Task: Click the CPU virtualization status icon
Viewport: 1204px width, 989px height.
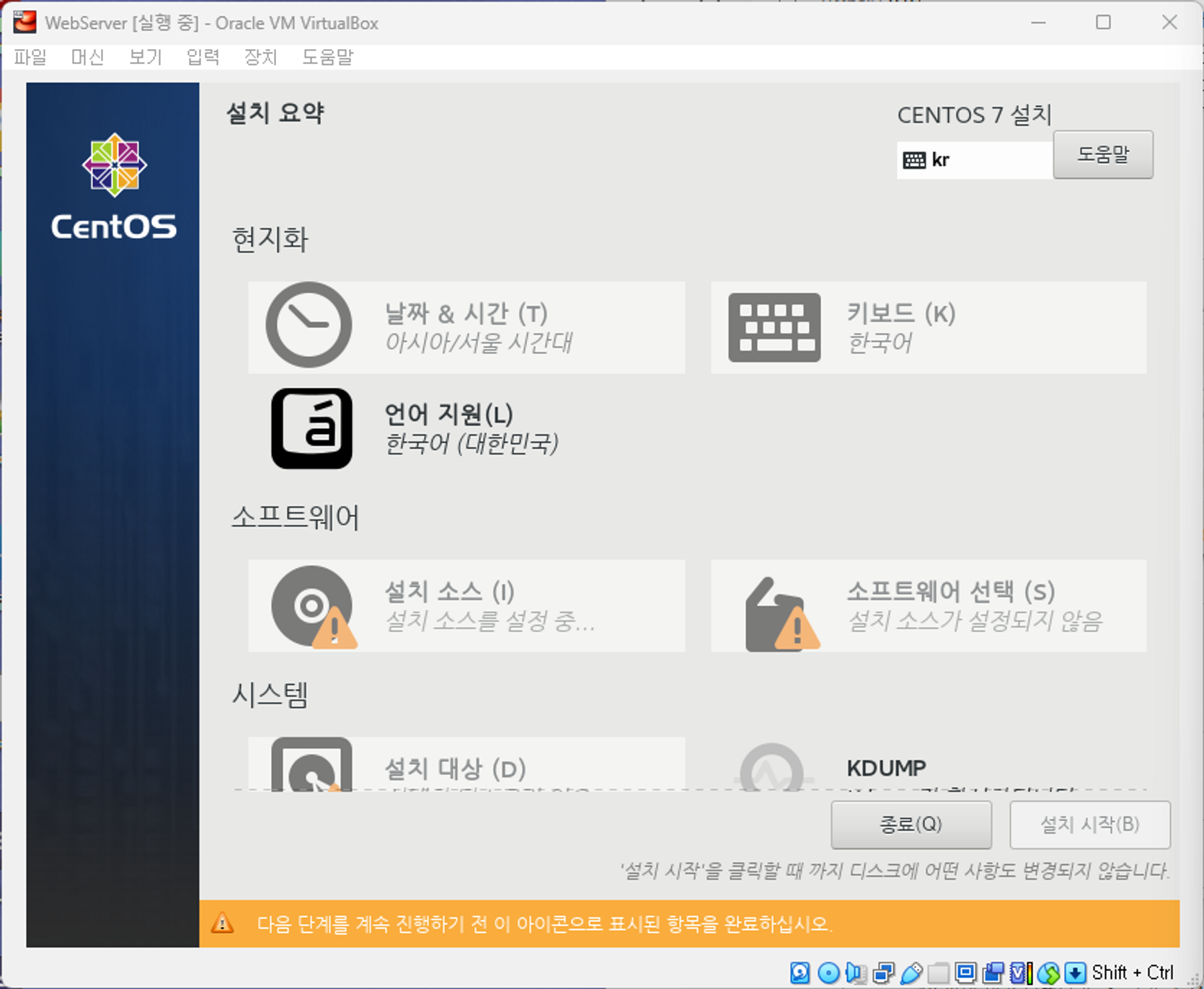Action: 1020,973
